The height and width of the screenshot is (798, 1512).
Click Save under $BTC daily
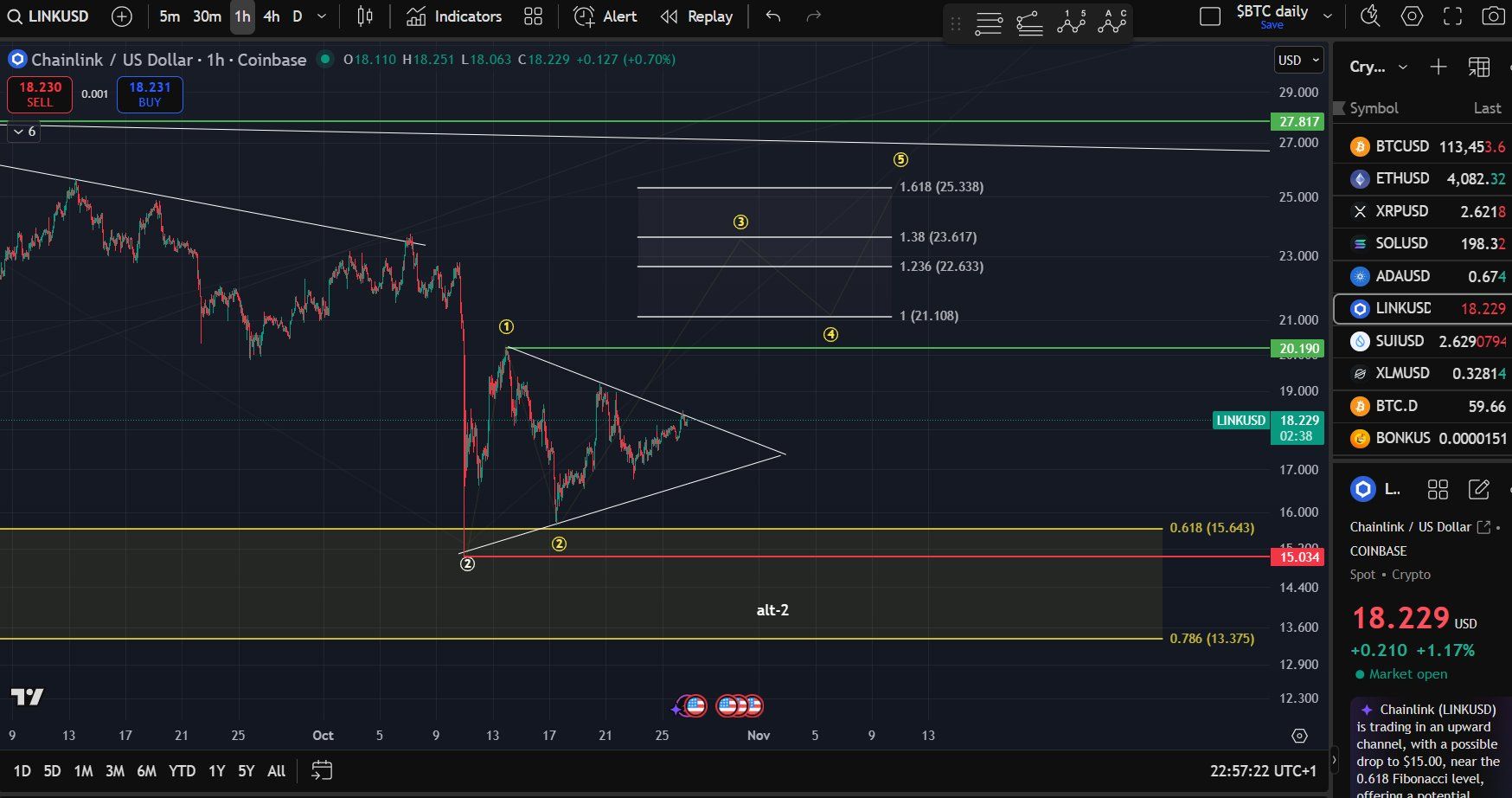coord(1272,25)
